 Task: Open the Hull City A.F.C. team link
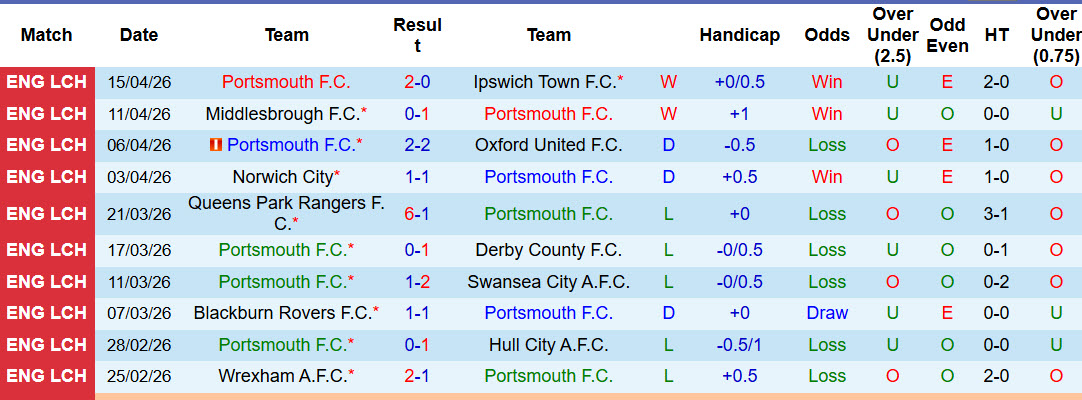tap(548, 345)
